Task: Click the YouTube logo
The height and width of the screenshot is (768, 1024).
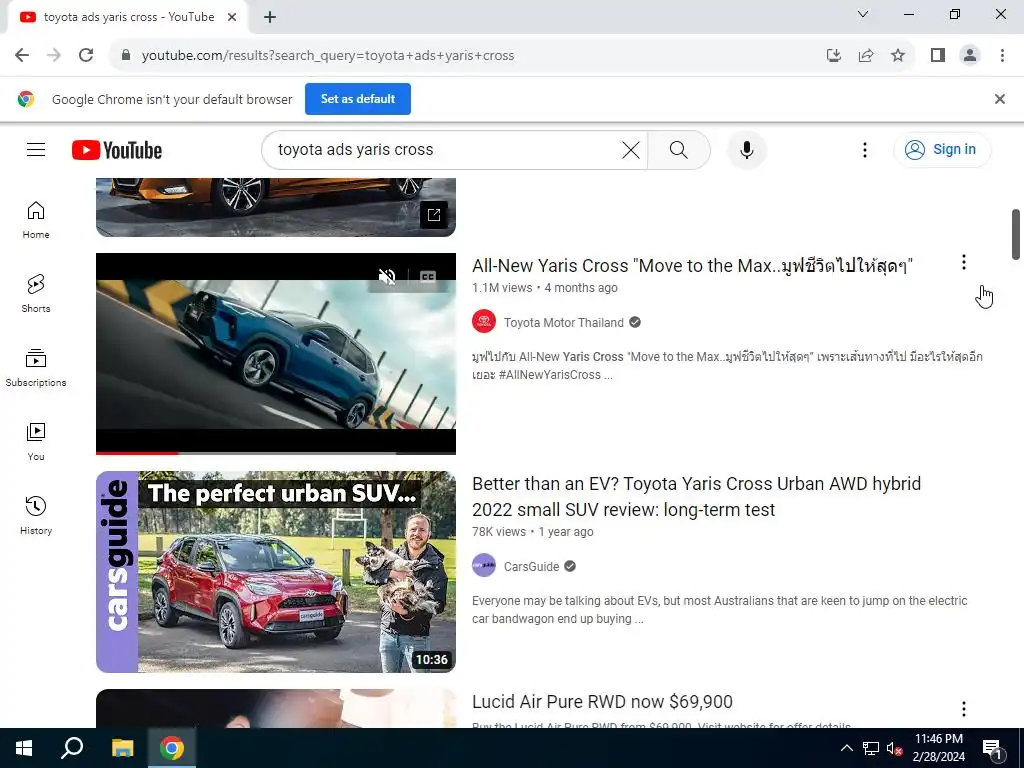Action: coord(117,150)
